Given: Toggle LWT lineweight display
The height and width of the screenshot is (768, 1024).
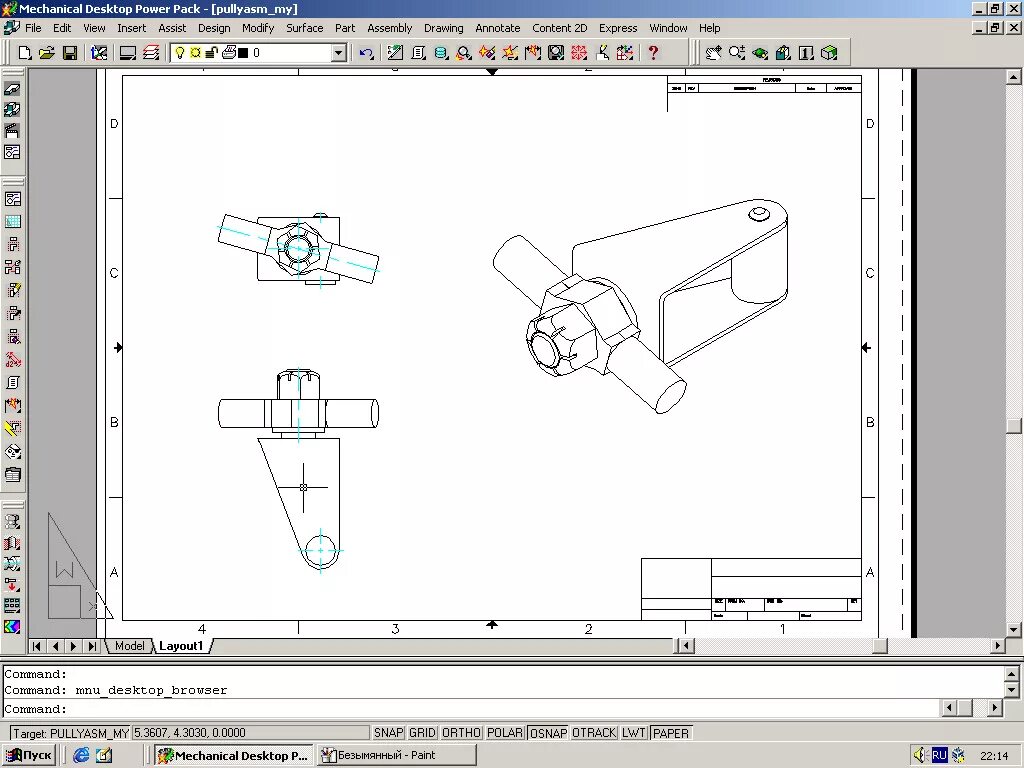Looking at the screenshot, I should tap(633, 733).
